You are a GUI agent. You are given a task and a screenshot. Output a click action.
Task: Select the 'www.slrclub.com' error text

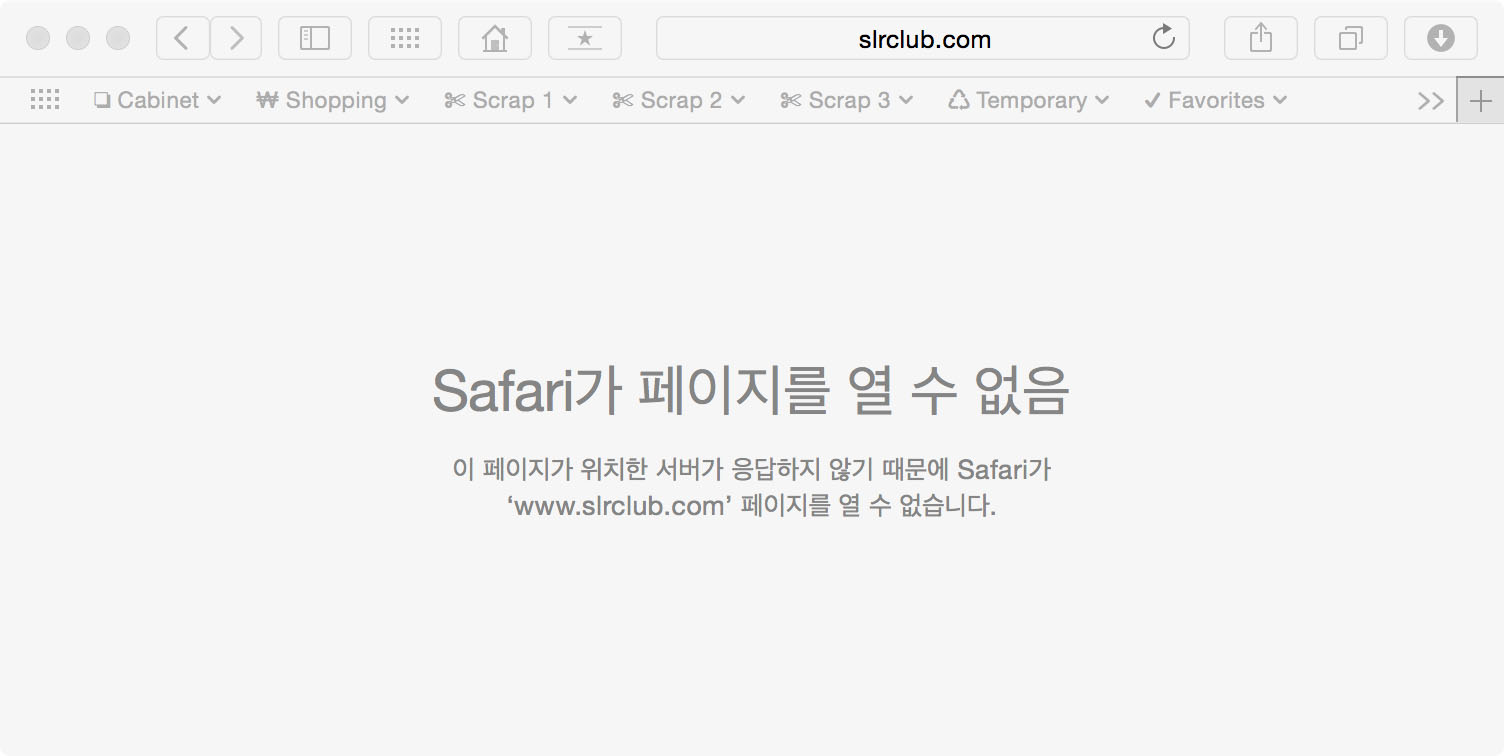621,506
